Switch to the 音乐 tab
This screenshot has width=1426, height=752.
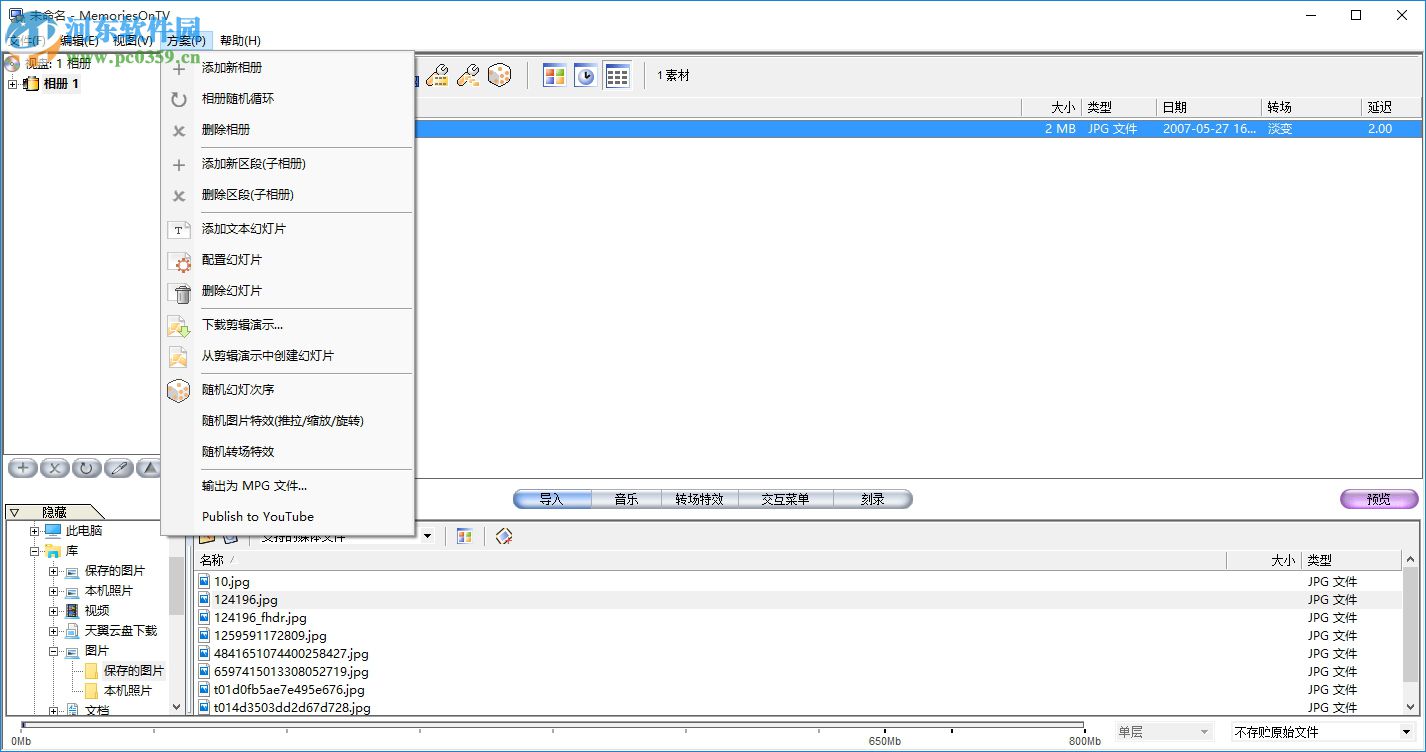[627, 499]
